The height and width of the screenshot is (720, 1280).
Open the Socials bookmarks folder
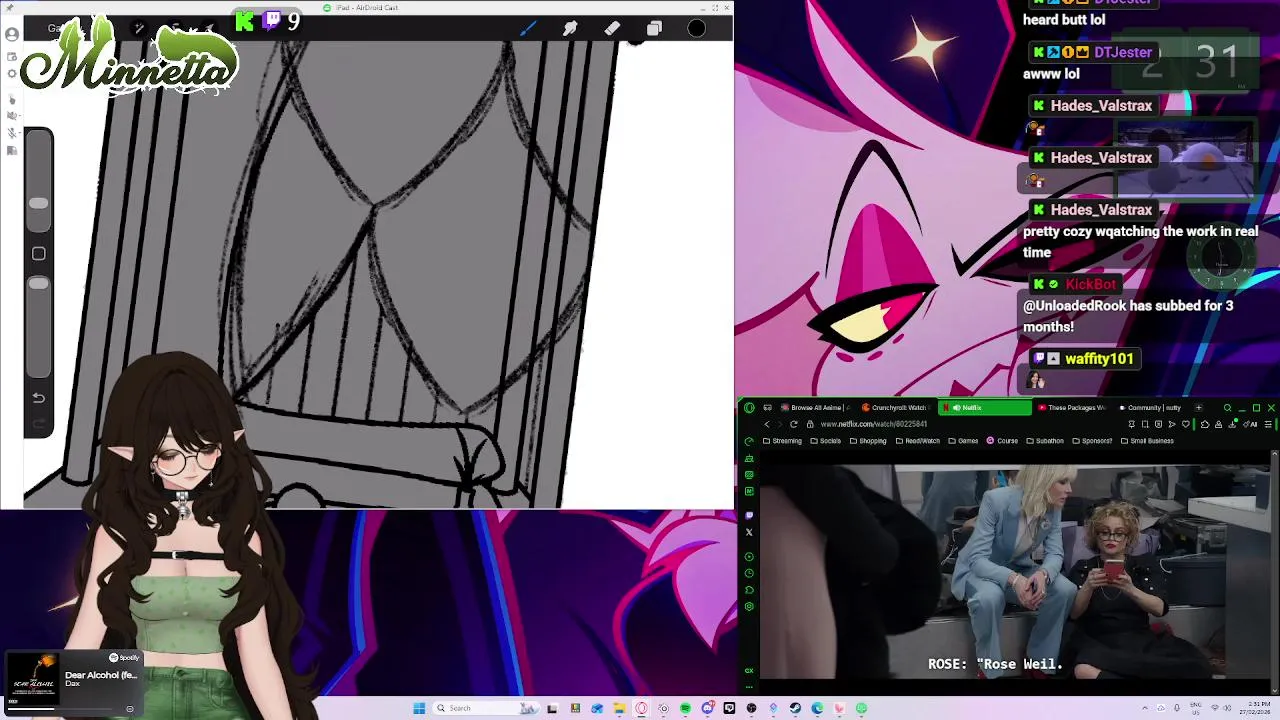(826, 441)
